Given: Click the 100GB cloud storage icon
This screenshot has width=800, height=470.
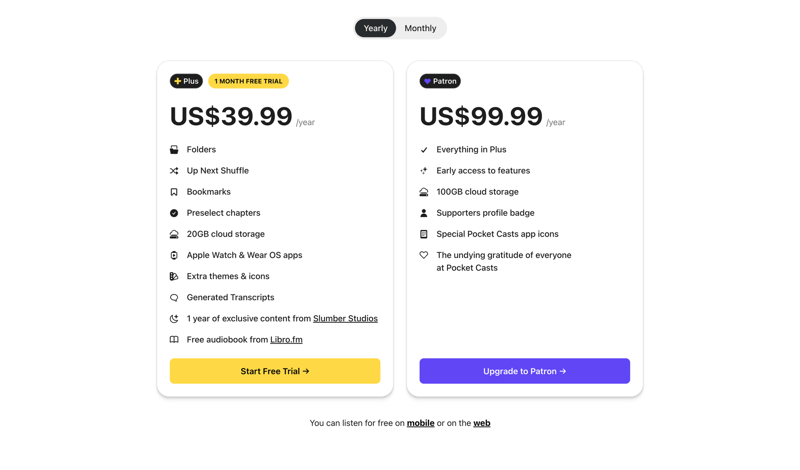Looking at the screenshot, I should [424, 192].
